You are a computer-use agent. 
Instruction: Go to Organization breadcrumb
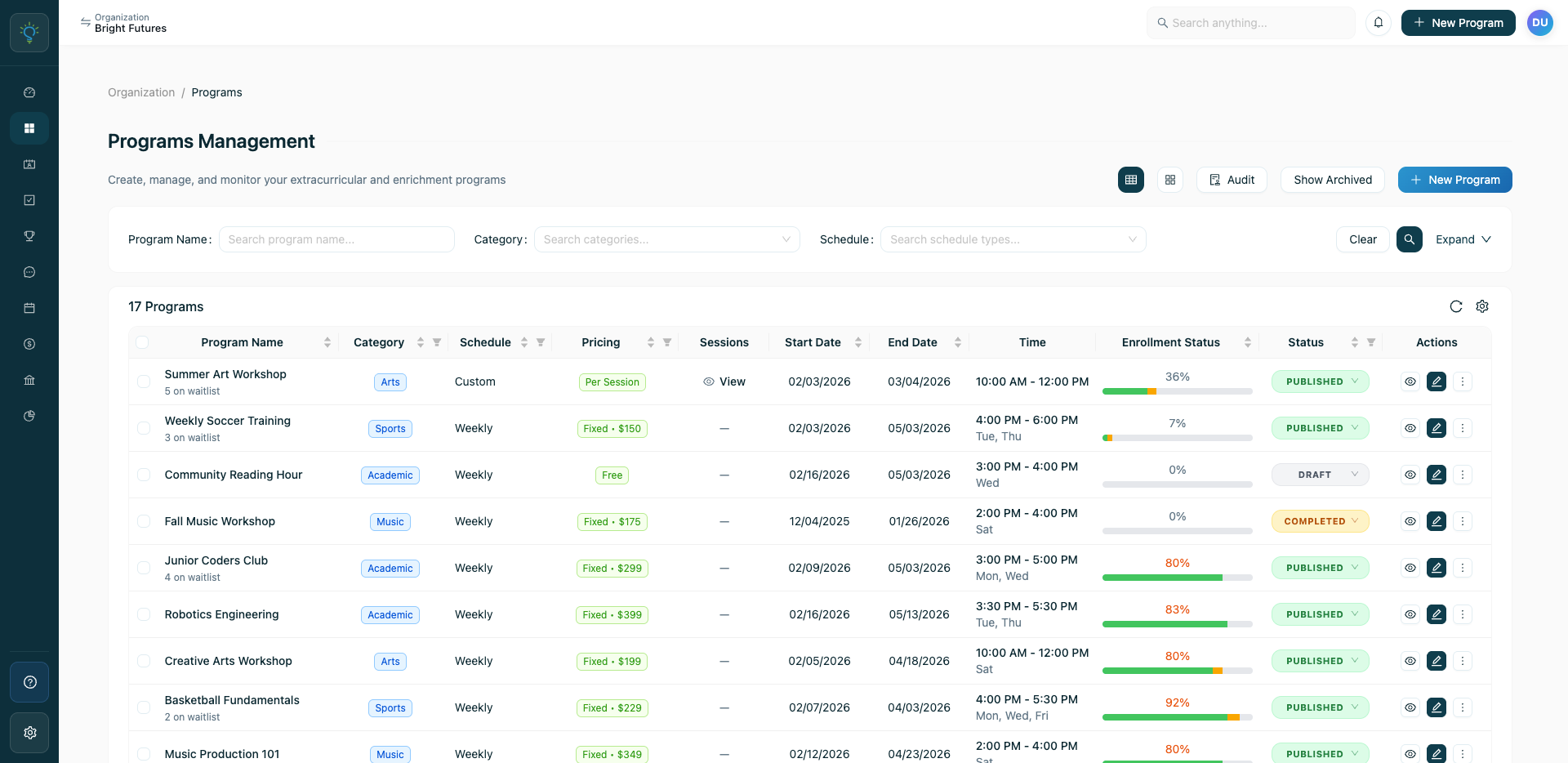pyautogui.click(x=141, y=92)
